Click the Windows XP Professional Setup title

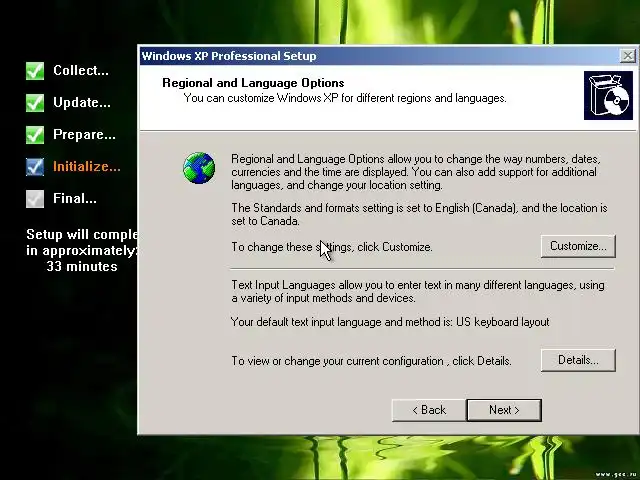(229, 56)
